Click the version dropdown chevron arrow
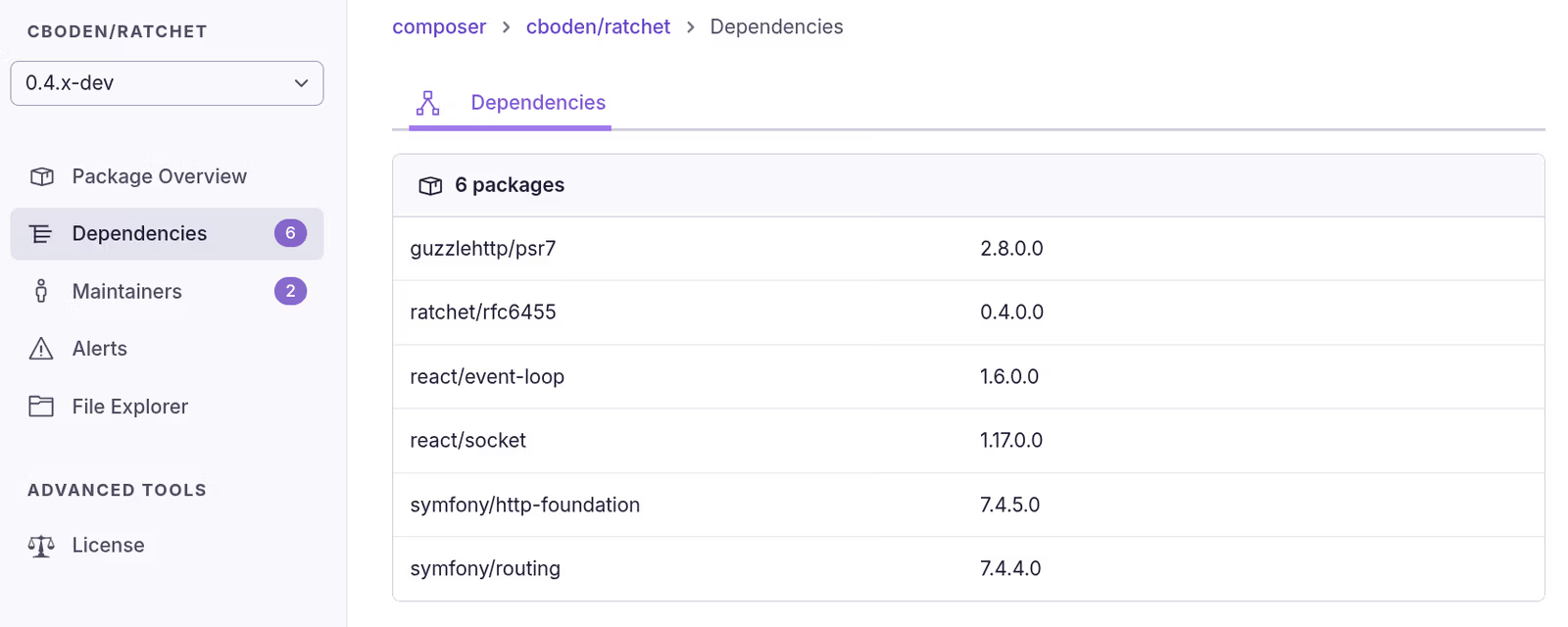This screenshot has width=1568, height=627. coord(302,83)
